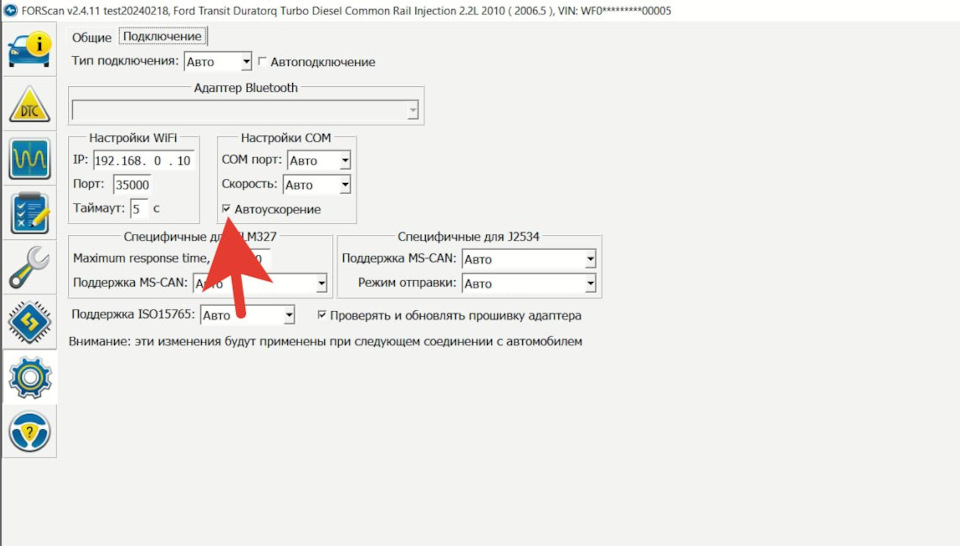
Task: Open the vehicle information section
Action: [x=29, y=50]
